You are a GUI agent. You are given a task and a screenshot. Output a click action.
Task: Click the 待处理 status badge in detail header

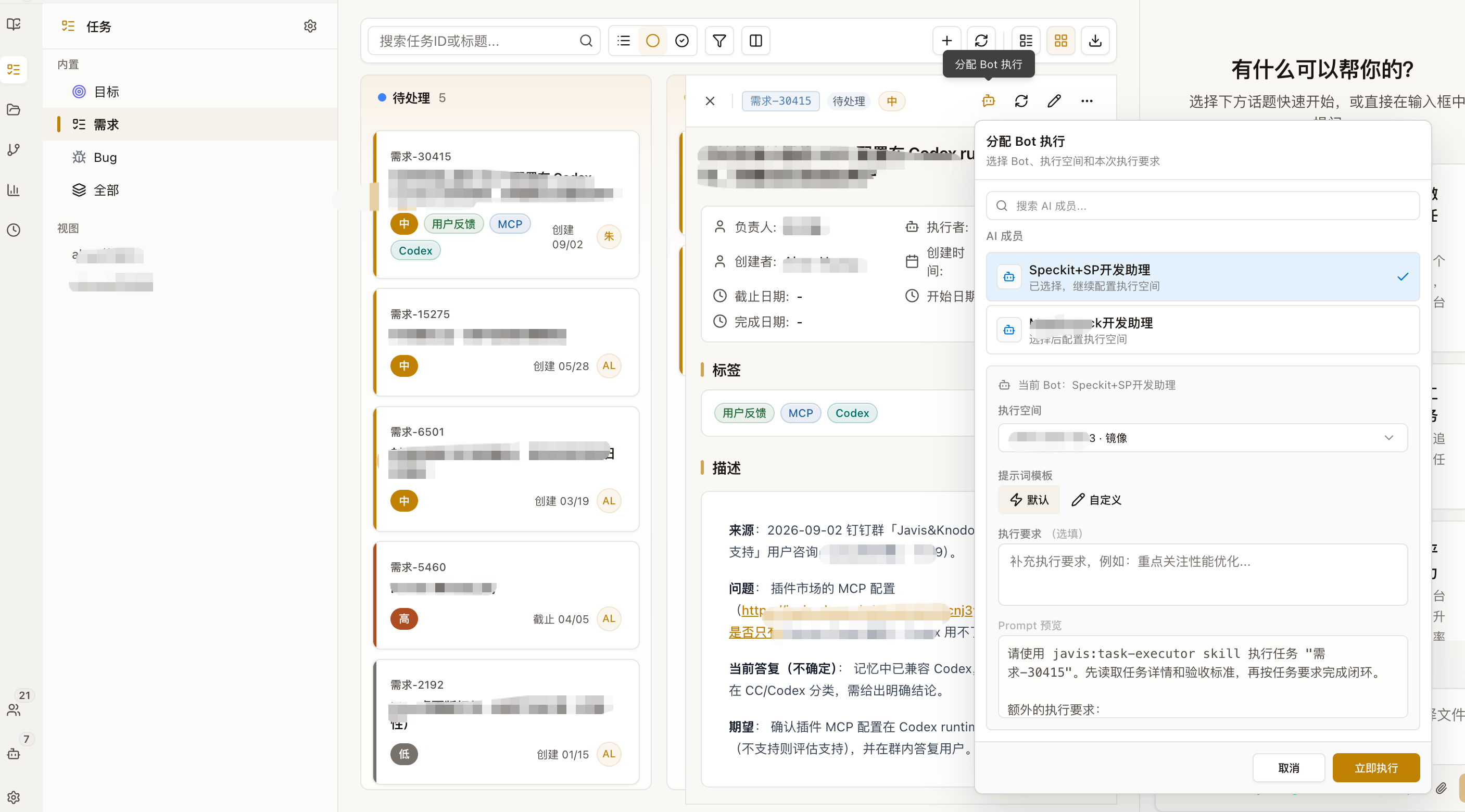click(x=849, y=101)
